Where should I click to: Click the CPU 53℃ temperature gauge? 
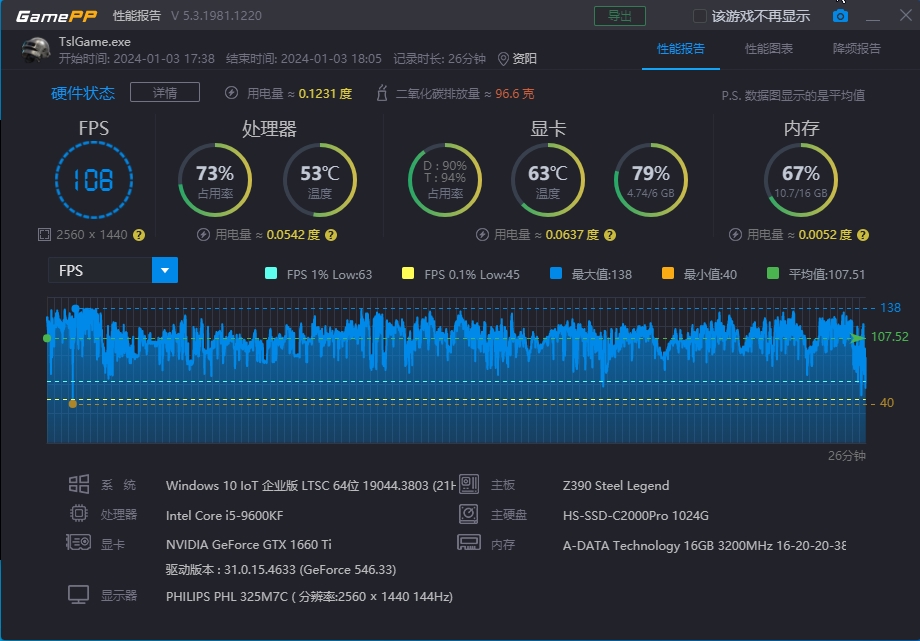click(320, 180)
